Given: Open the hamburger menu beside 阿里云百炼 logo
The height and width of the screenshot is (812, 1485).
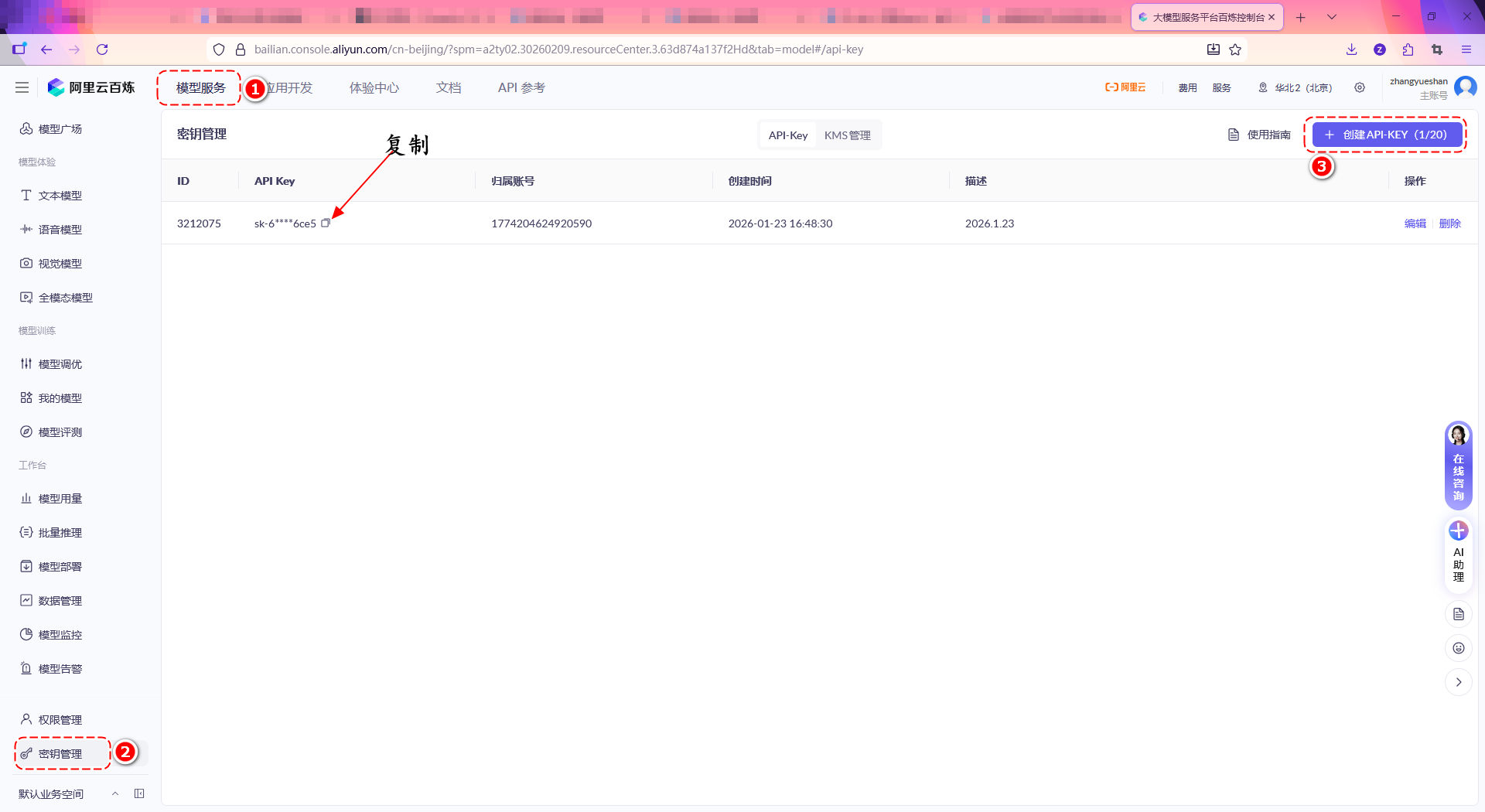Looking at the screenshot, I should pos(22,88).
